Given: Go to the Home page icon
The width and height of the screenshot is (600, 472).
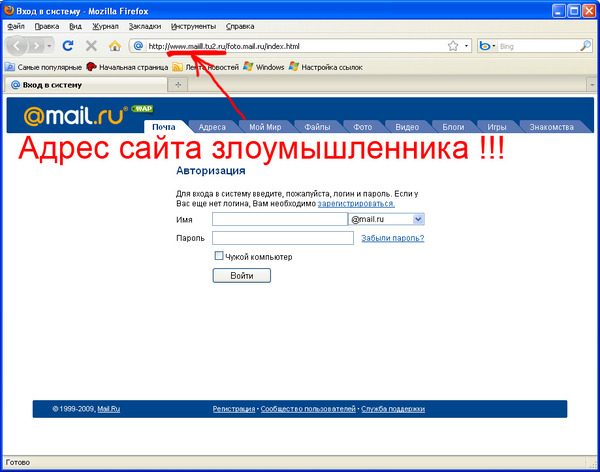Looking at the screenshot, I should click(x=114, y=46).
